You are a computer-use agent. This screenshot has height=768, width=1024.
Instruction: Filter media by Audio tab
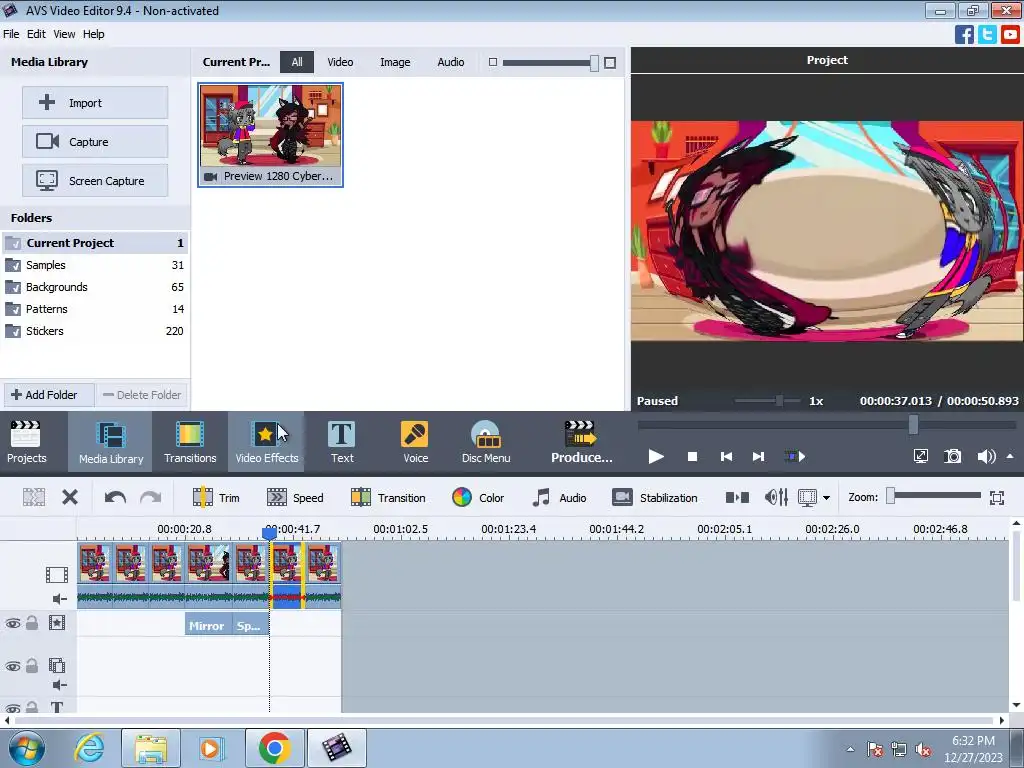click(x=451, y=62)
